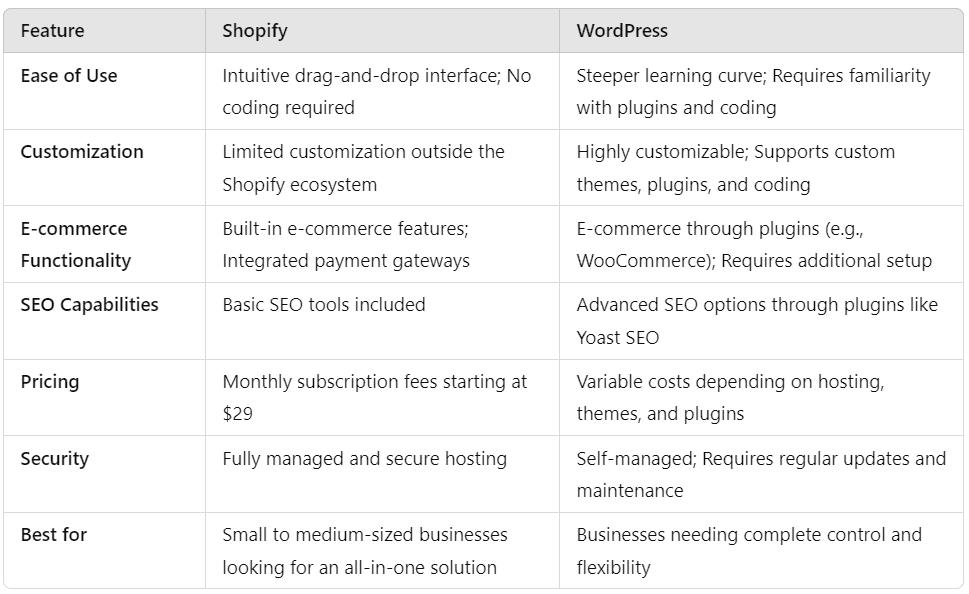Select the Businesses needing complete control cell
The height and width of the screenshot is (594, 969).
(749, 551)
